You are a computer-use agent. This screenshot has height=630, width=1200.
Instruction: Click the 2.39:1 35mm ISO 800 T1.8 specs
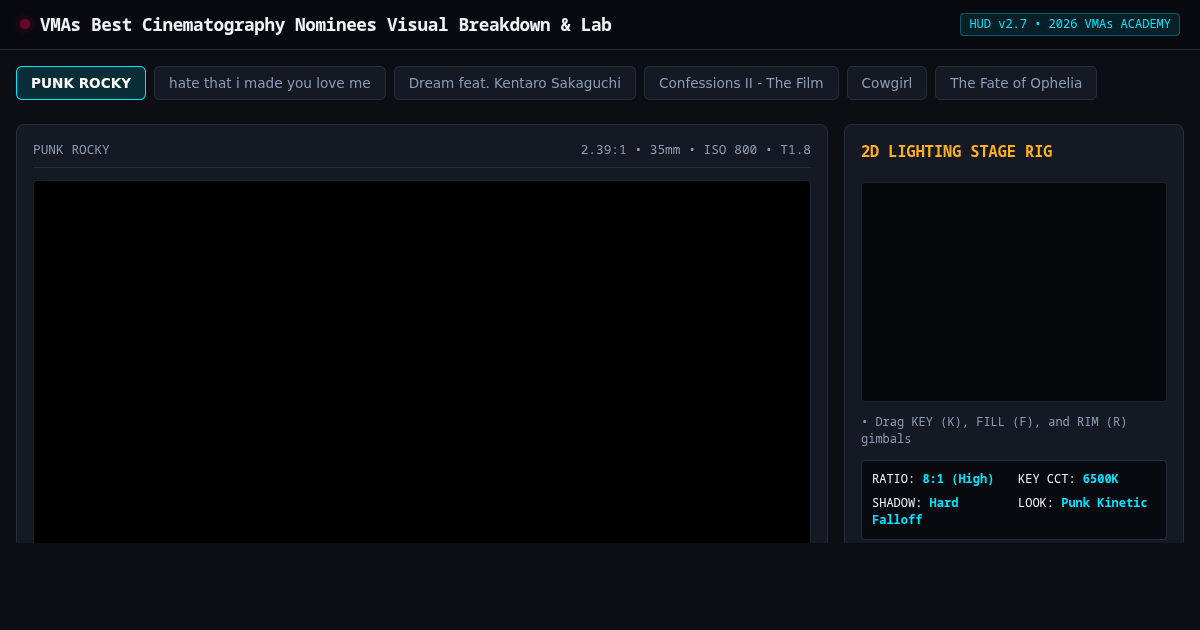point(696,150)
